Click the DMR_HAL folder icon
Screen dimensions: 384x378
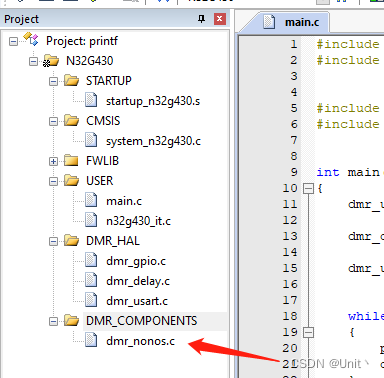pyautogui.click(x=71, y=240)
